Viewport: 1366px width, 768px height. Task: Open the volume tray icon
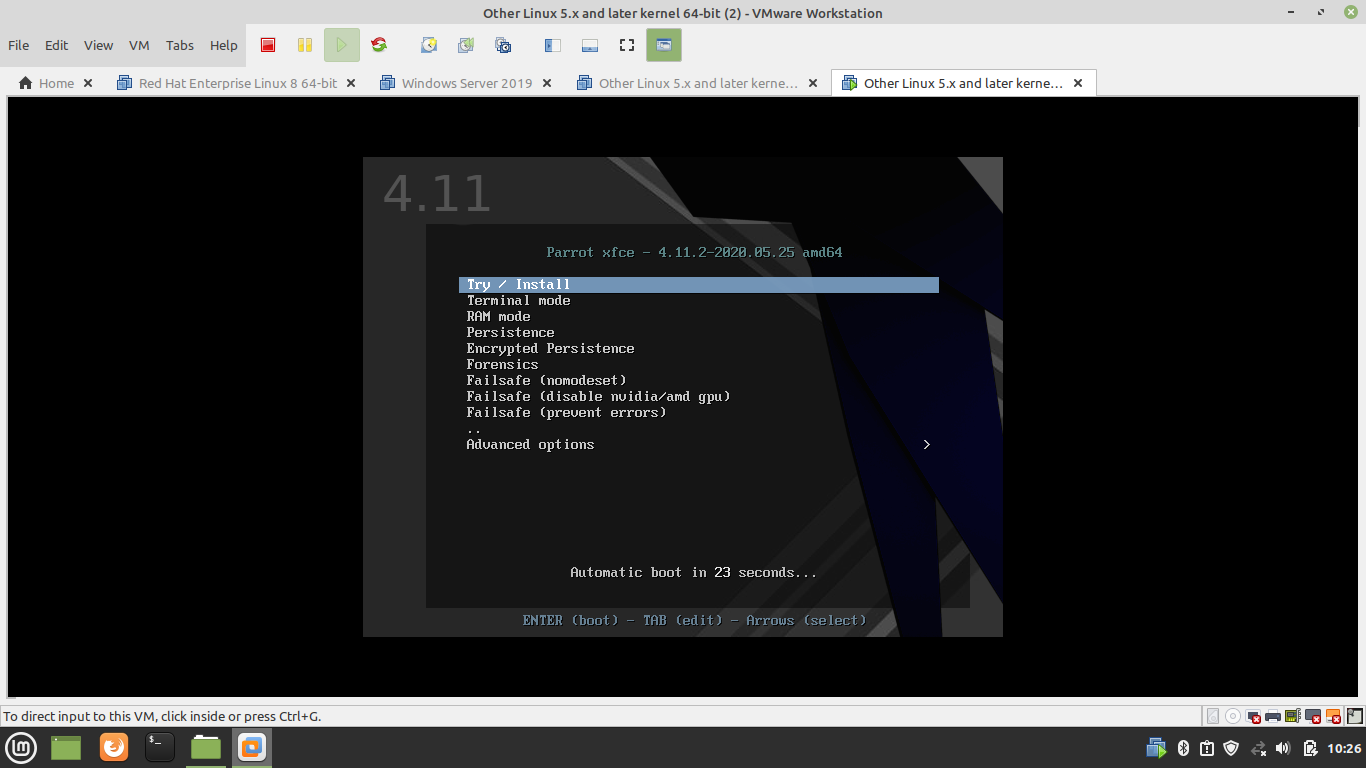click(1284, 748)
